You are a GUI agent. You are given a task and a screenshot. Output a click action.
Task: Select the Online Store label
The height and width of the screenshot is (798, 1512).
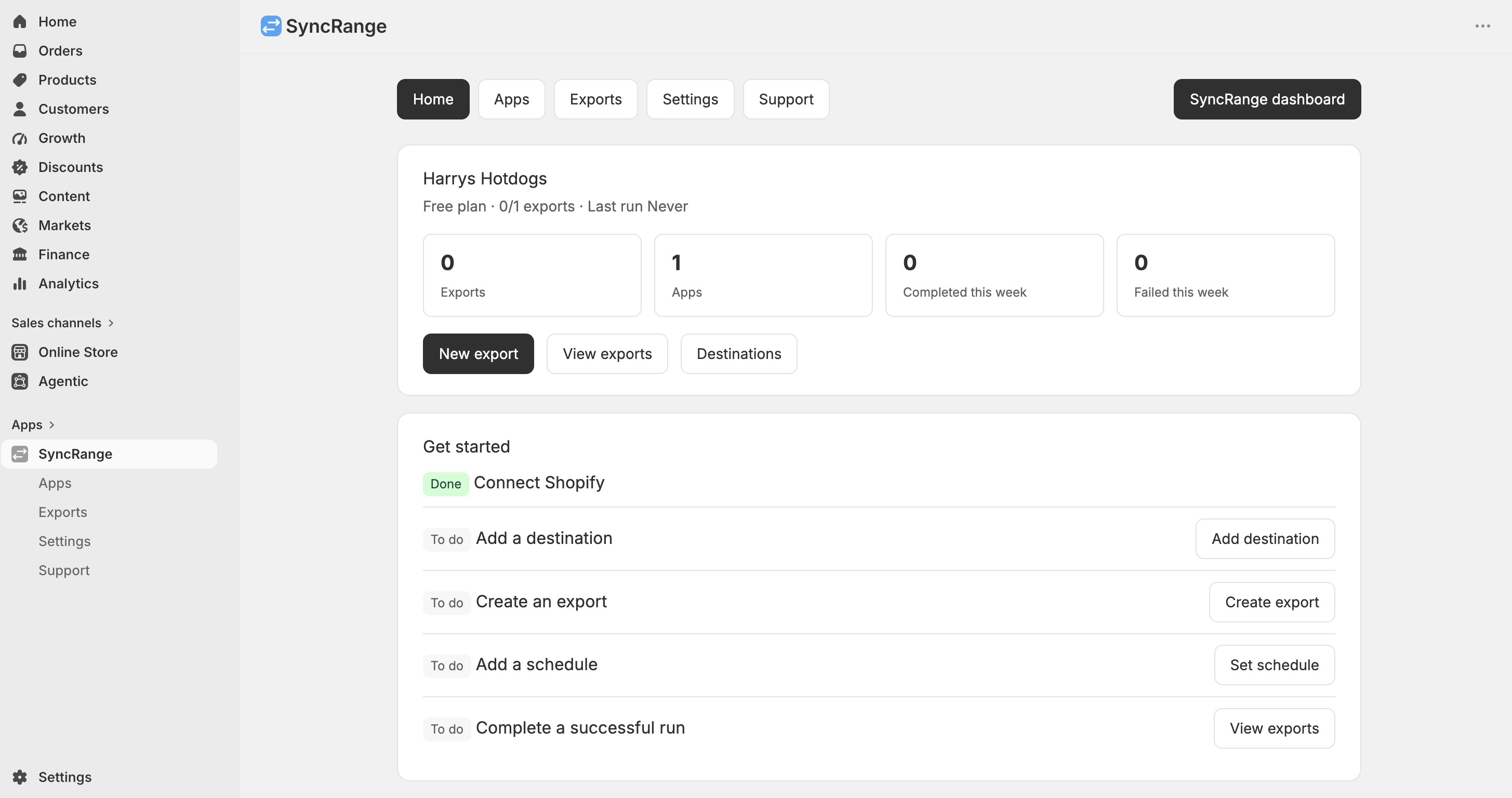78,352
